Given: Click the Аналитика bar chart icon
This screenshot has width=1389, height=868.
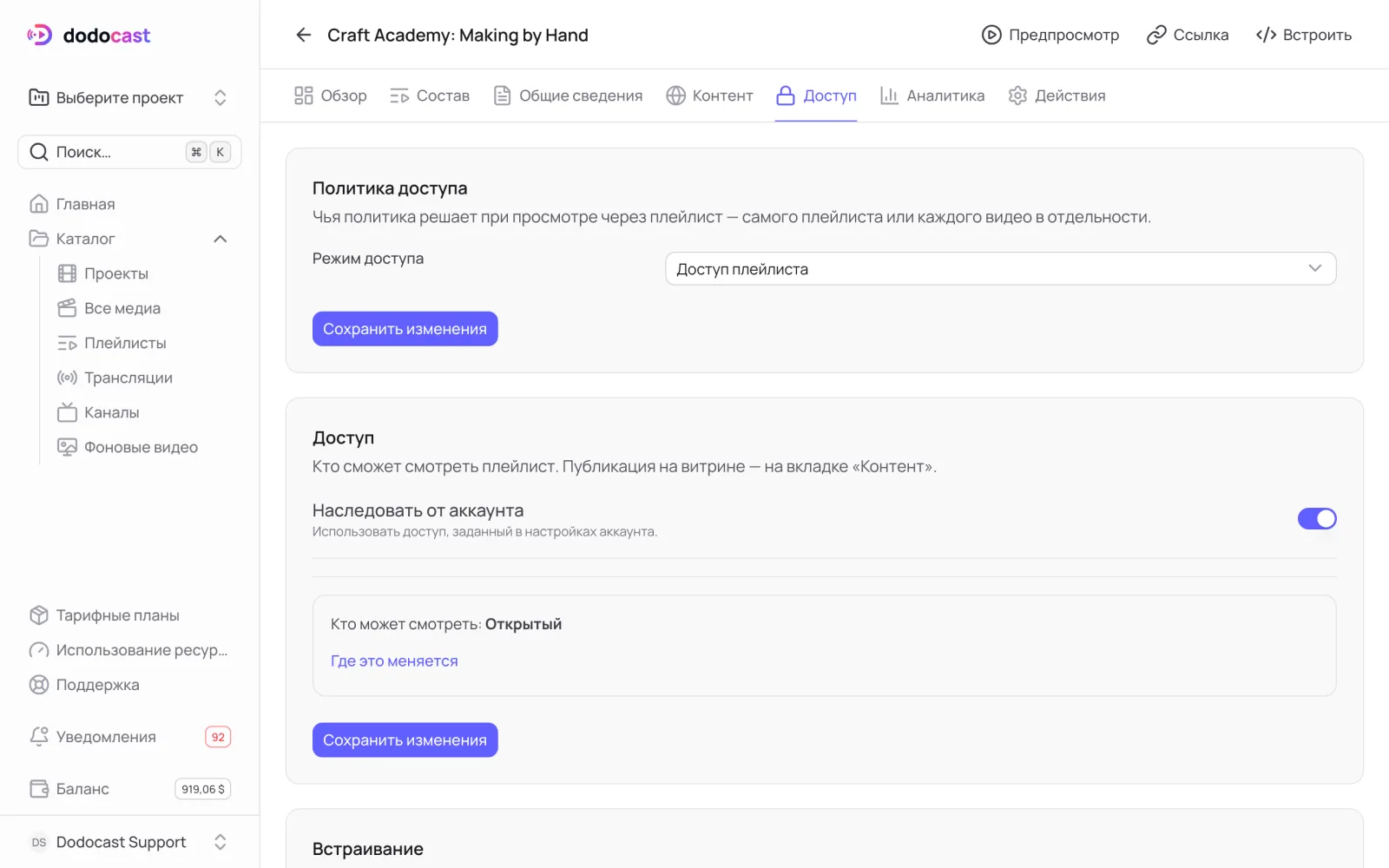Looking at the screenshot, I should pyautogui.click(x=889, y=95).
